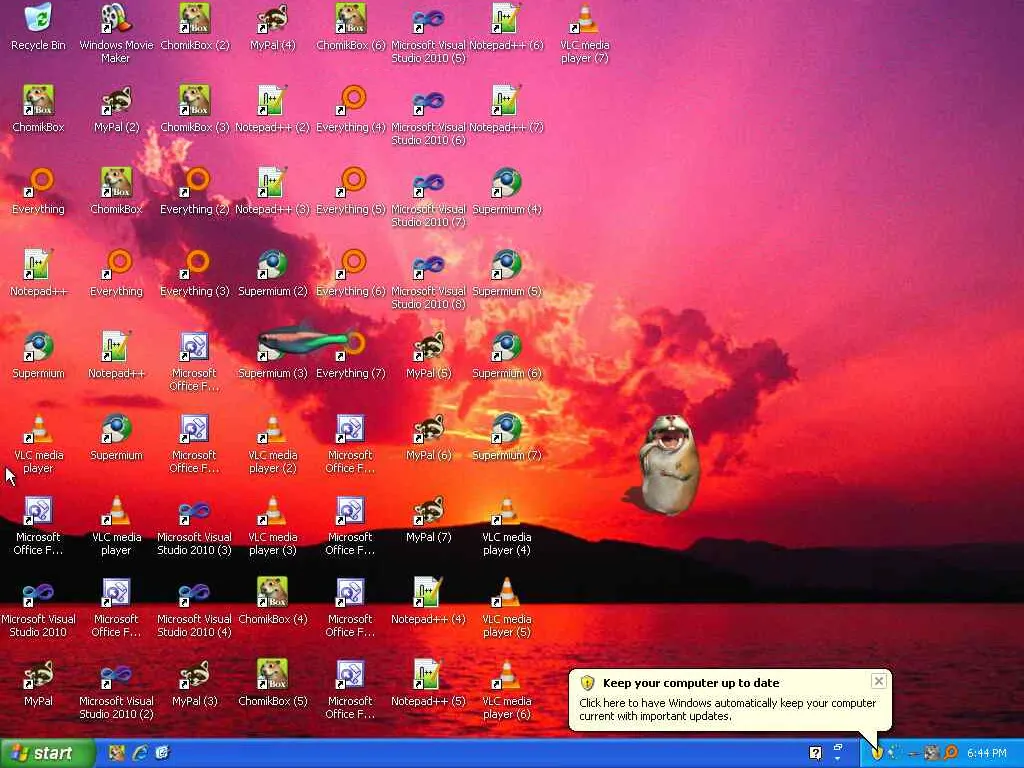Open the Everything magnifier tray icon
1024x768 pixels.
tap(950, 753)
